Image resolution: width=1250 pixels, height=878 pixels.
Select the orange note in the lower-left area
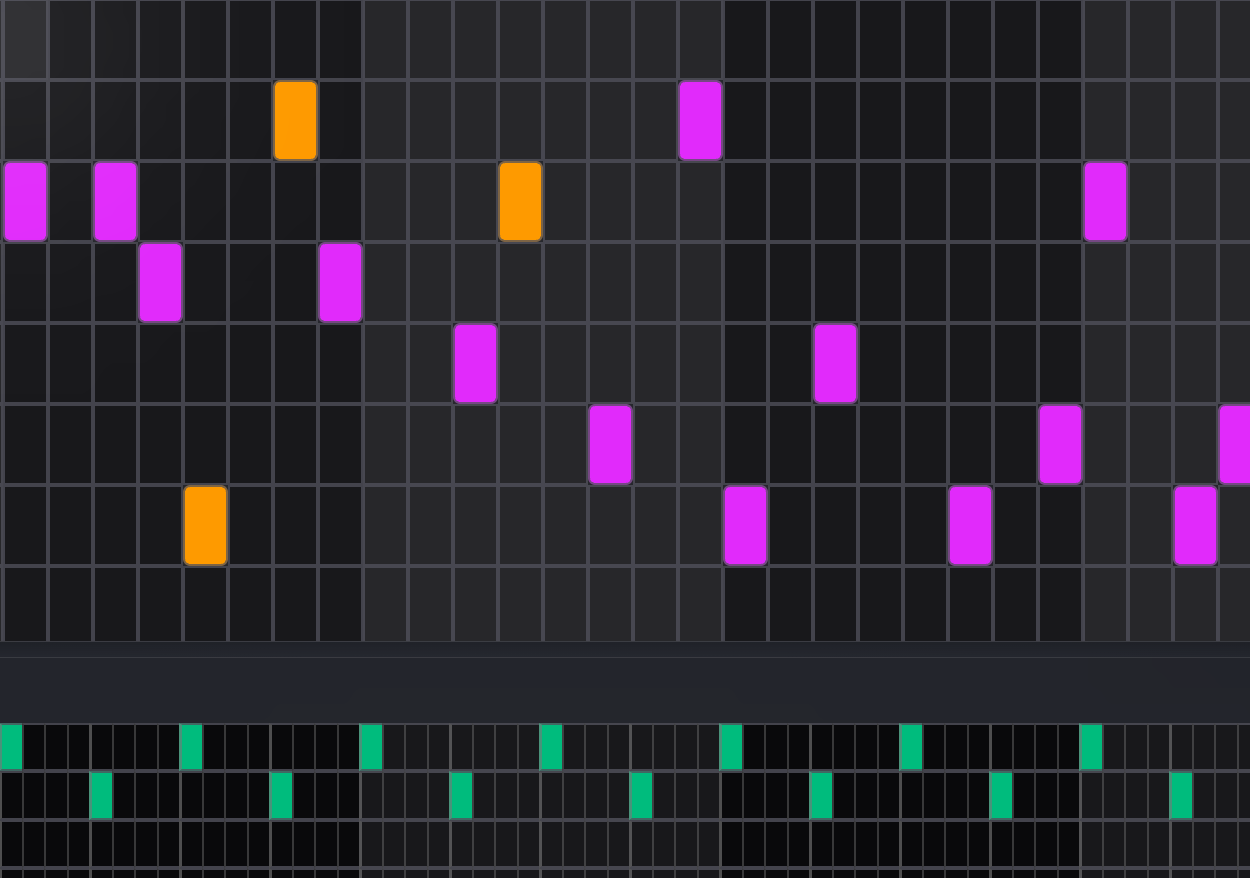[x=205, y=524]
